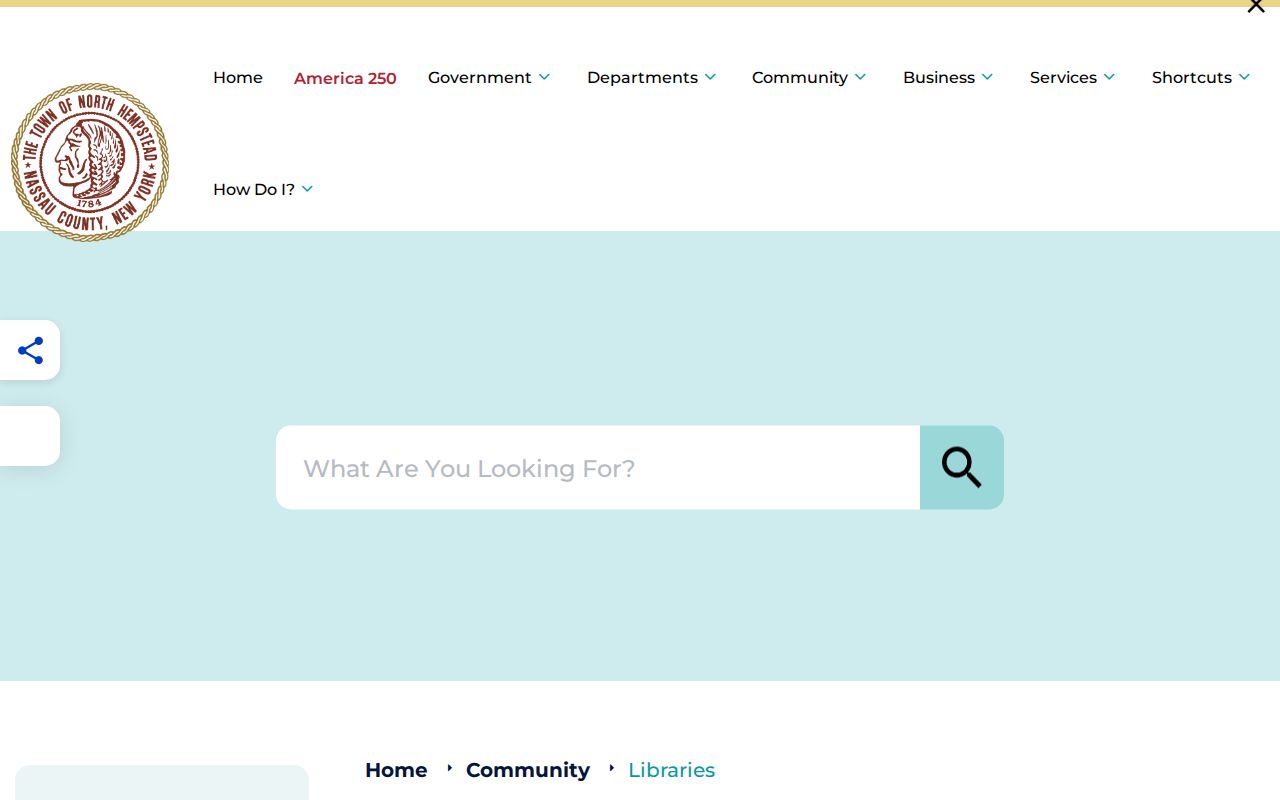Expand the Shortcuts dropdown menu

(x=1201, y=77)
